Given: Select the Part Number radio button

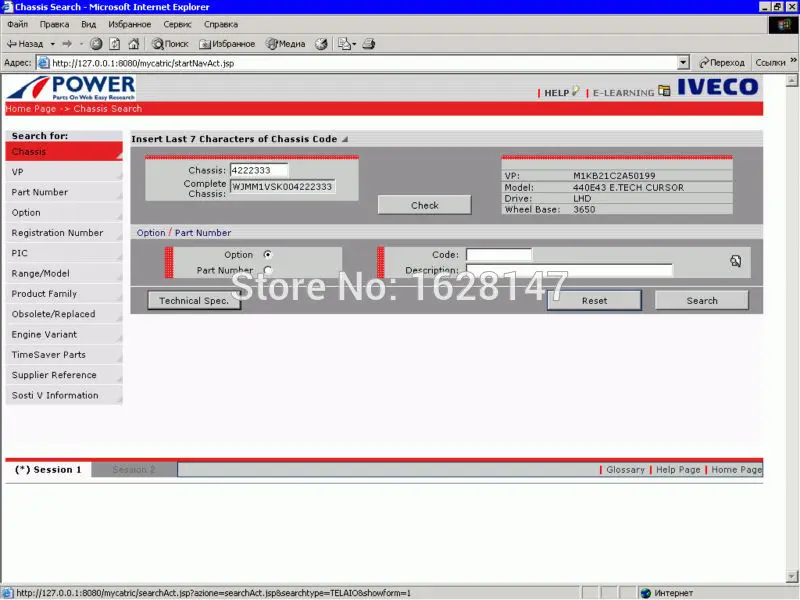Looking at the screenshot, I should pos(267,270).
